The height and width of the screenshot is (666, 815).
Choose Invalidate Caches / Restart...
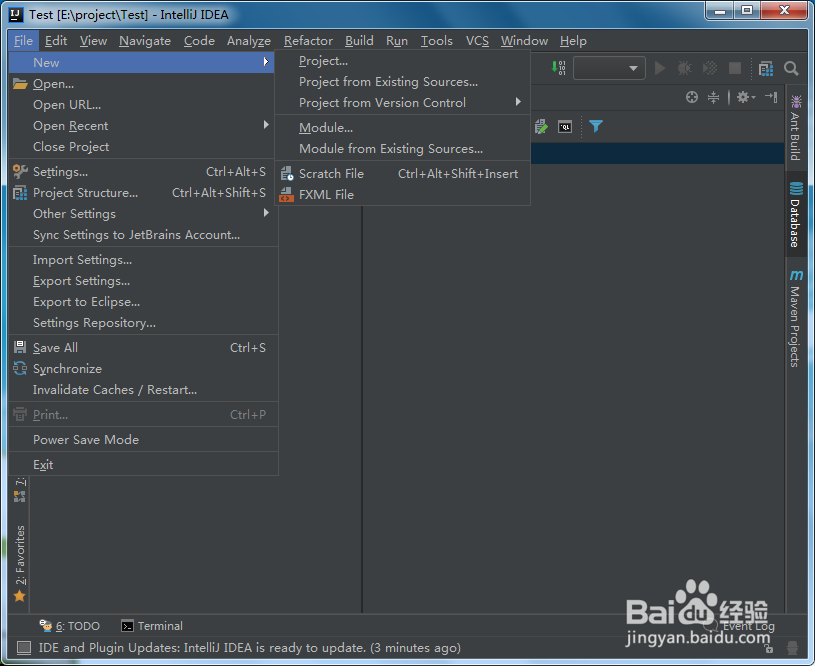click(141, 389)
